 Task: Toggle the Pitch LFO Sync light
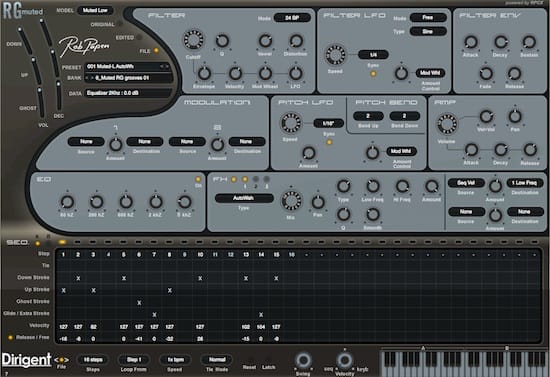click(x=329, y=142)
